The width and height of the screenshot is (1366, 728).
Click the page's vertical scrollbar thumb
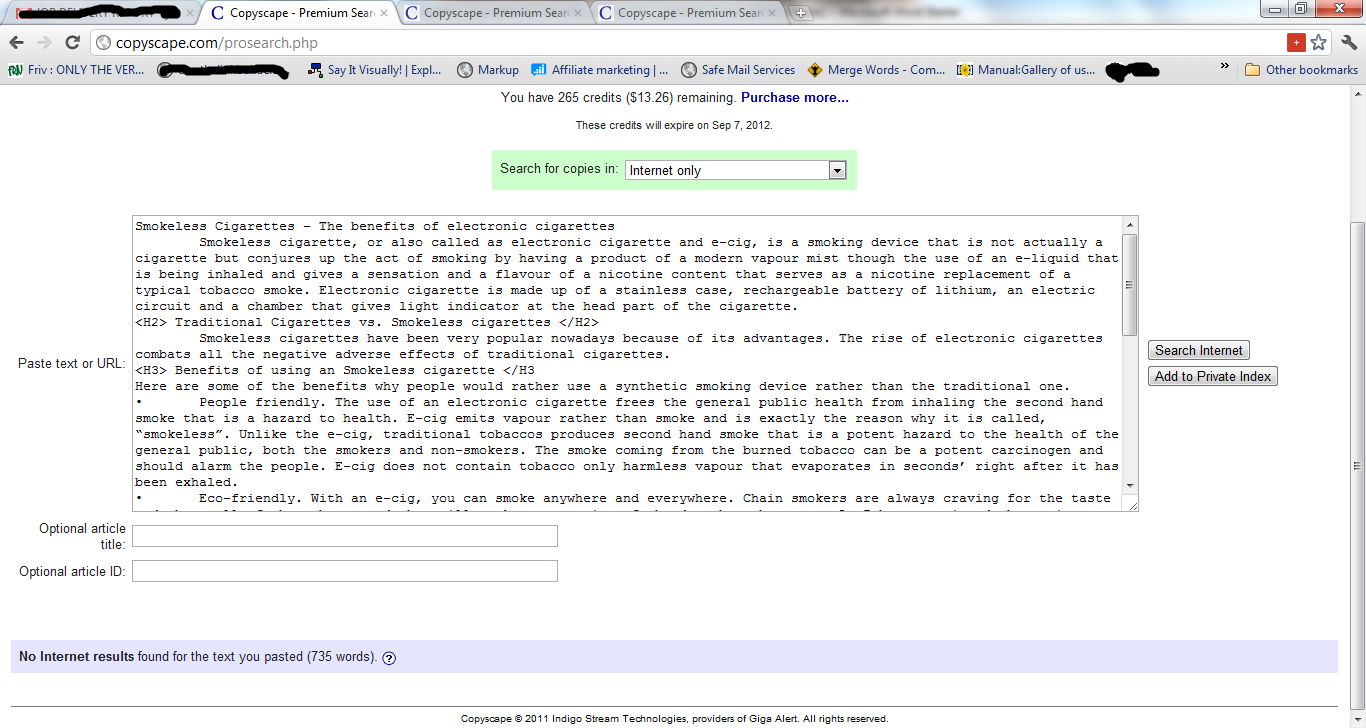[x=1357, y=465]
